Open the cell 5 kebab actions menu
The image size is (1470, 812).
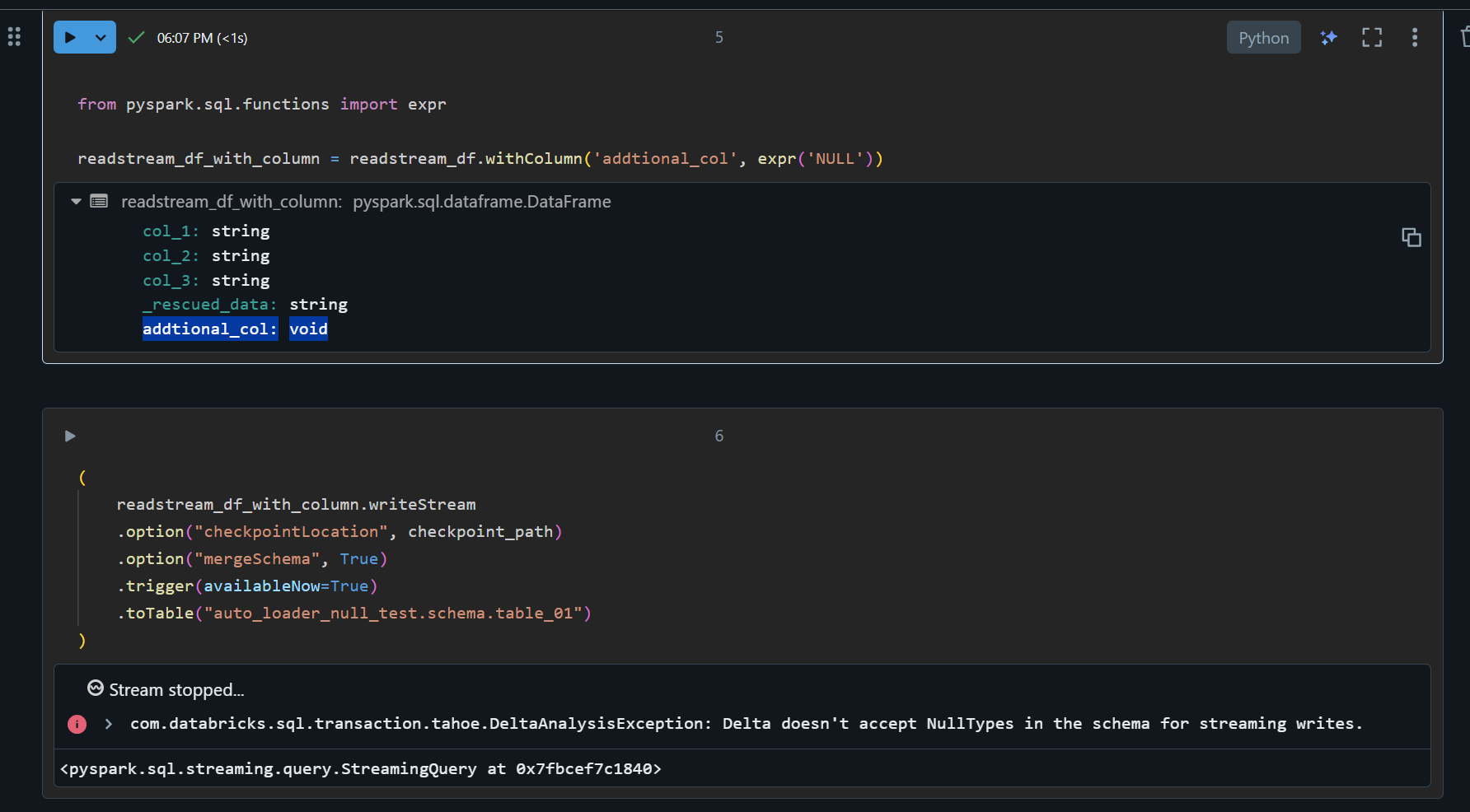pos(1415,37)
